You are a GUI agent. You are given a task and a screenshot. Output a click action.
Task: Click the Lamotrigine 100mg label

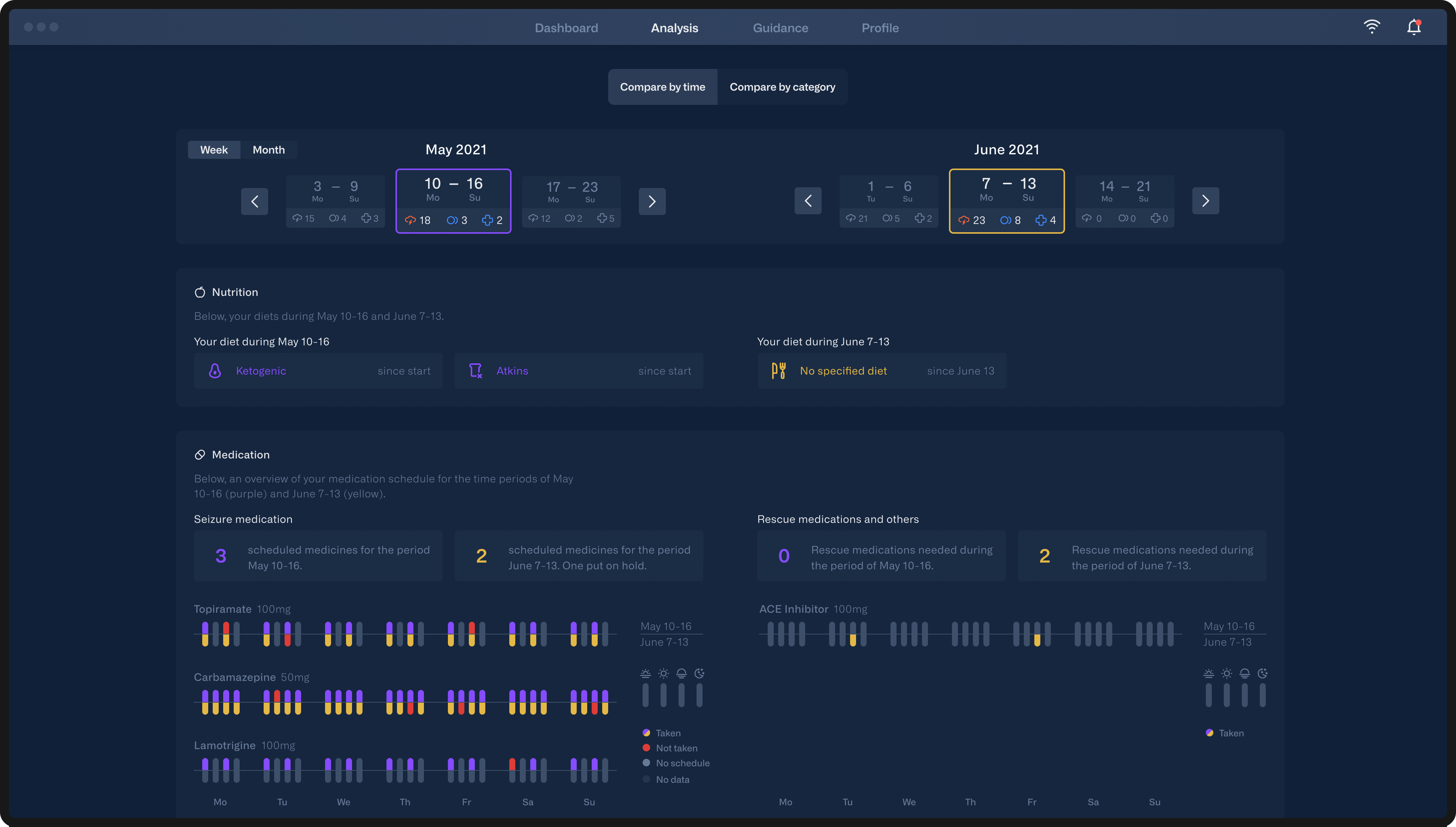click(x=244, y=745)
